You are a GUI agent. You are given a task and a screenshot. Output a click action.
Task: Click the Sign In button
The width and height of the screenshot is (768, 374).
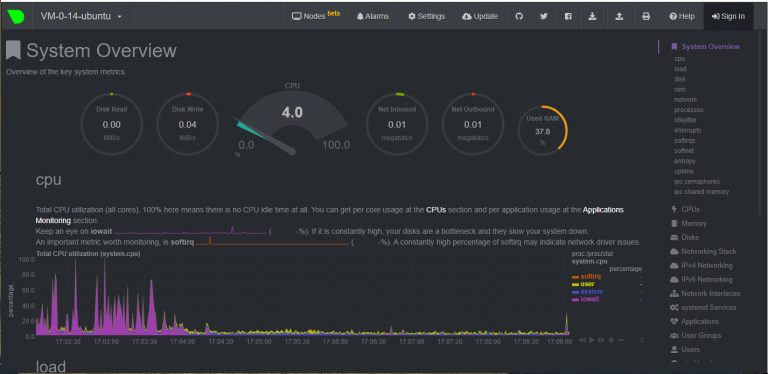point(728,16)
